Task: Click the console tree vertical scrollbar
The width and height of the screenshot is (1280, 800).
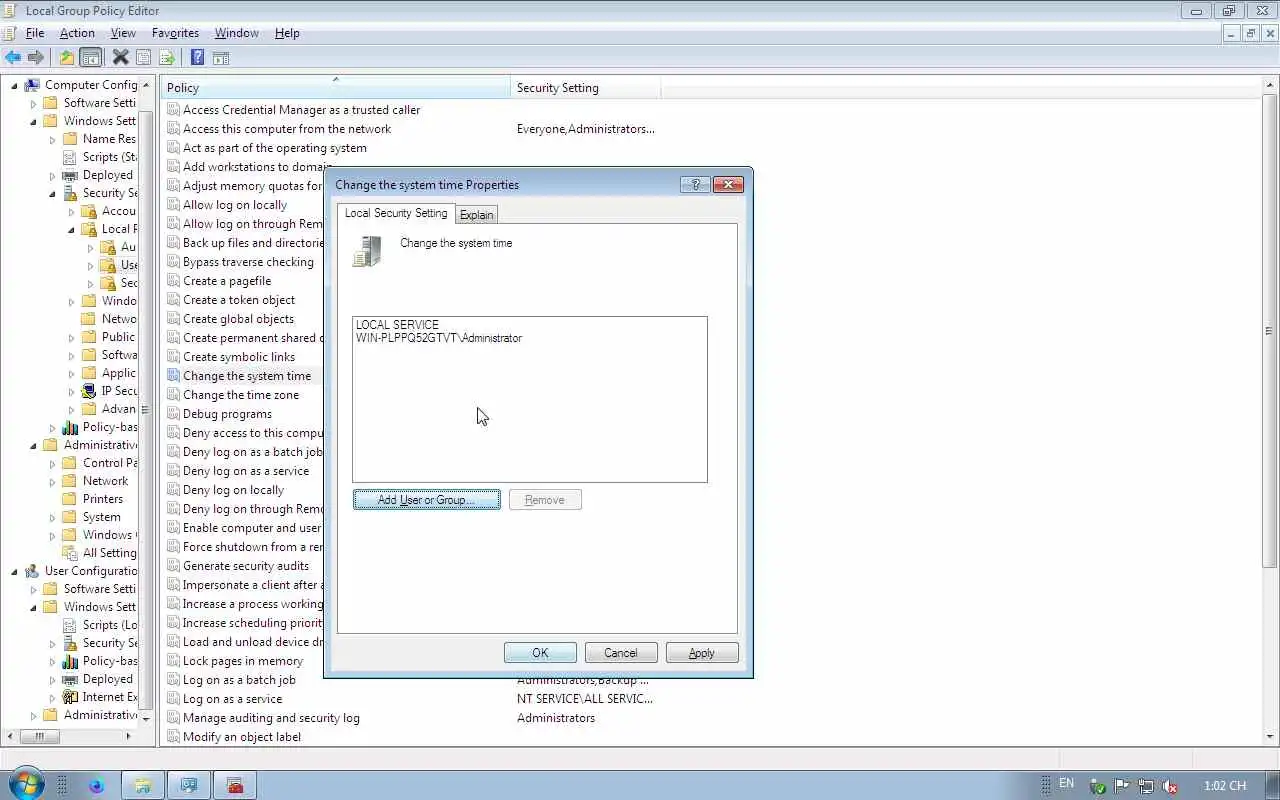Action: 146,410
